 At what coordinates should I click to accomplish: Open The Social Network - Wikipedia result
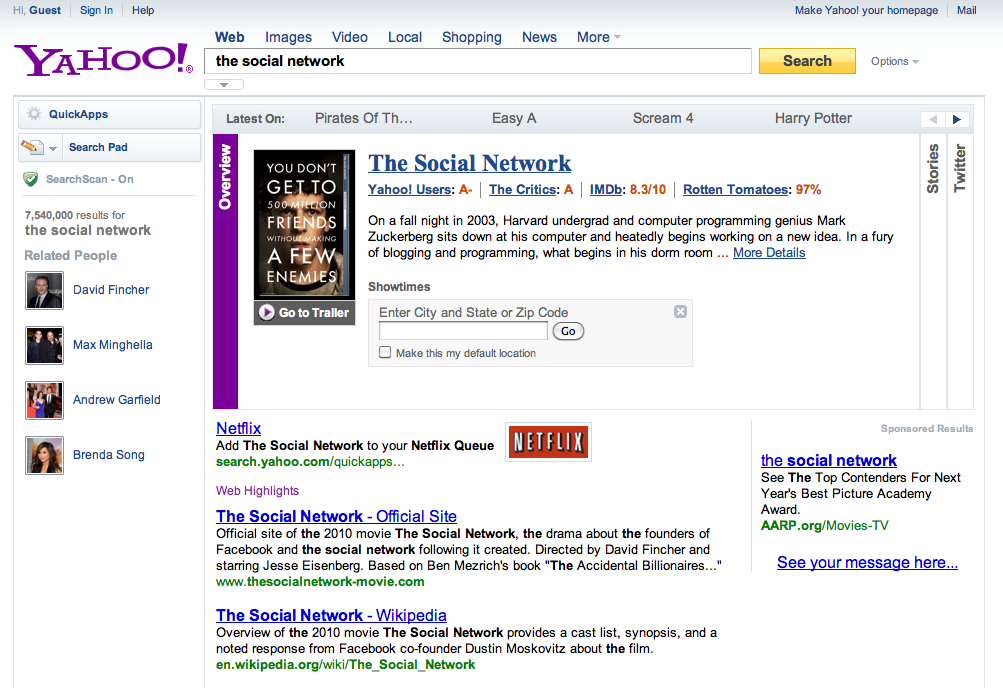[x=331, y=615]
